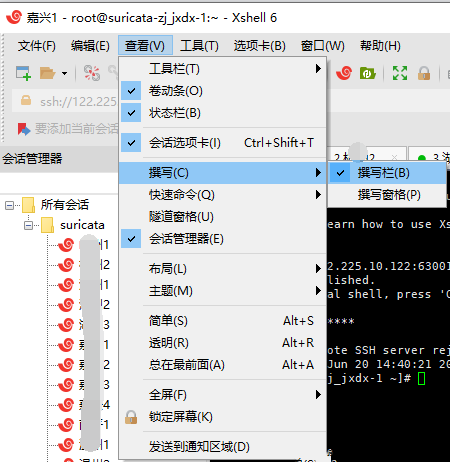The width and height of the screenshot is (450, 462).
Task: Collapse the 所有会话 tree node
Action: pyautogui.click(x=9, y=205)
